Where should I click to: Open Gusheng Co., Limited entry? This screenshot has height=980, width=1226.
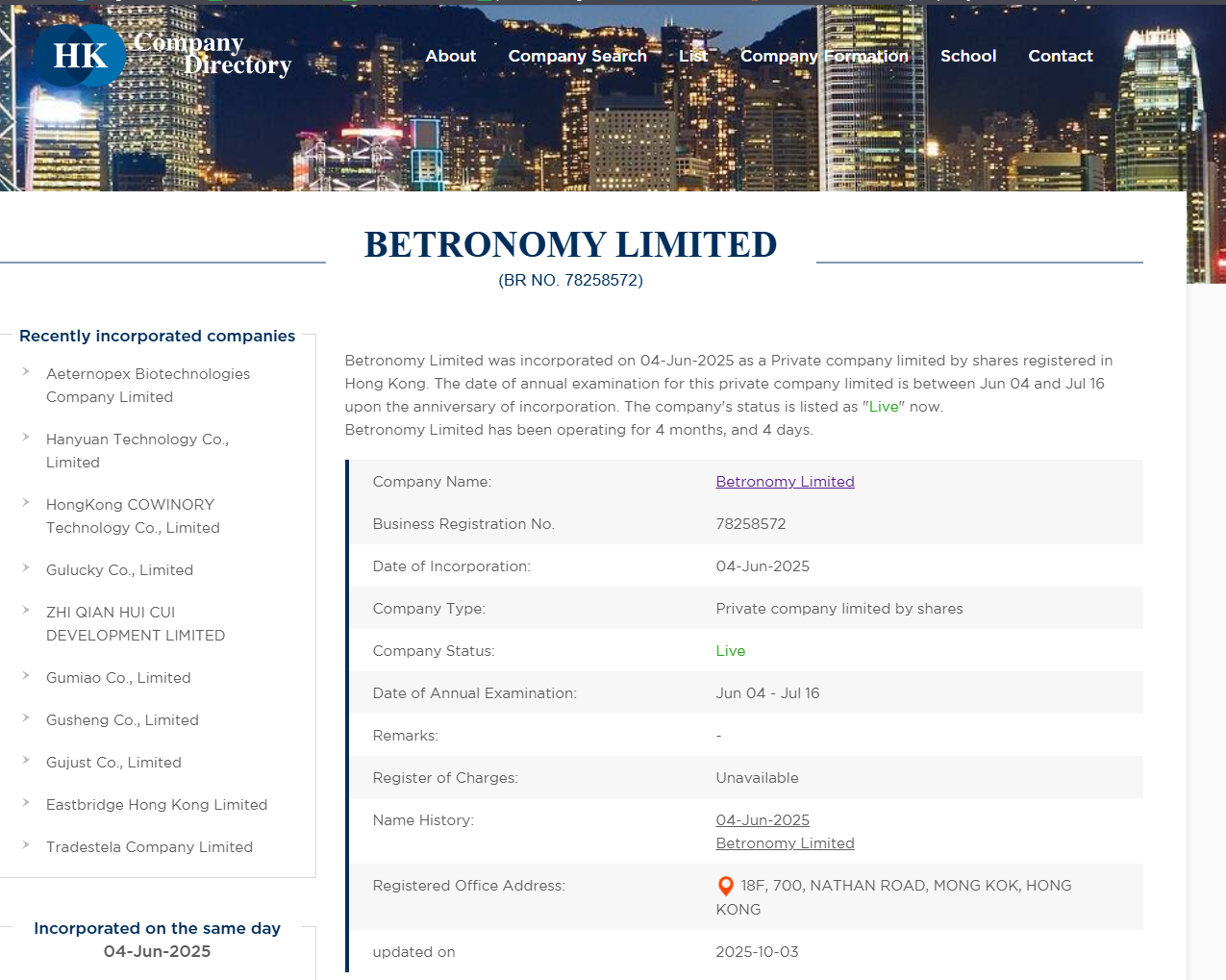pos(122,720)
